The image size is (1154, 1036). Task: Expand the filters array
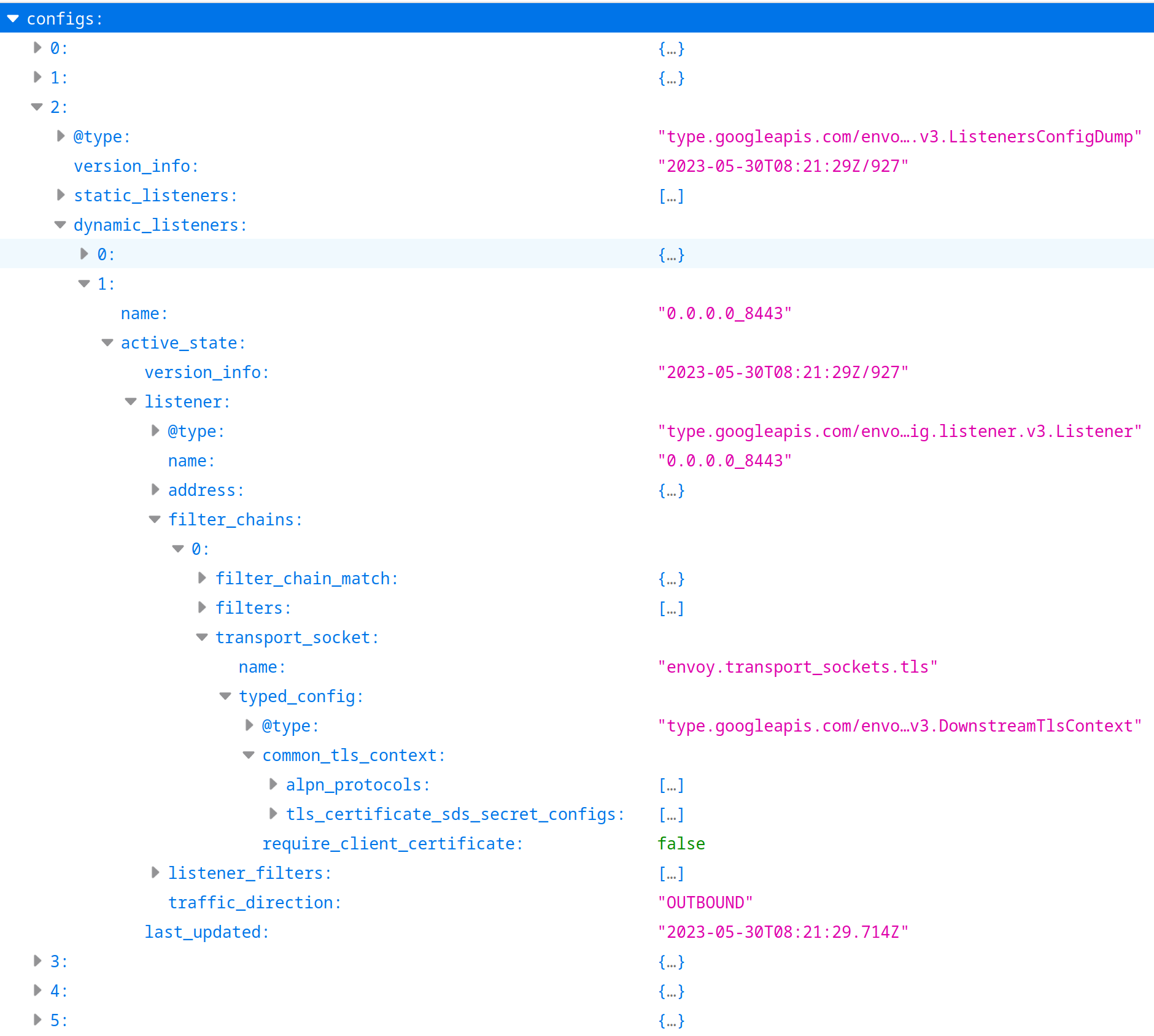201,607
